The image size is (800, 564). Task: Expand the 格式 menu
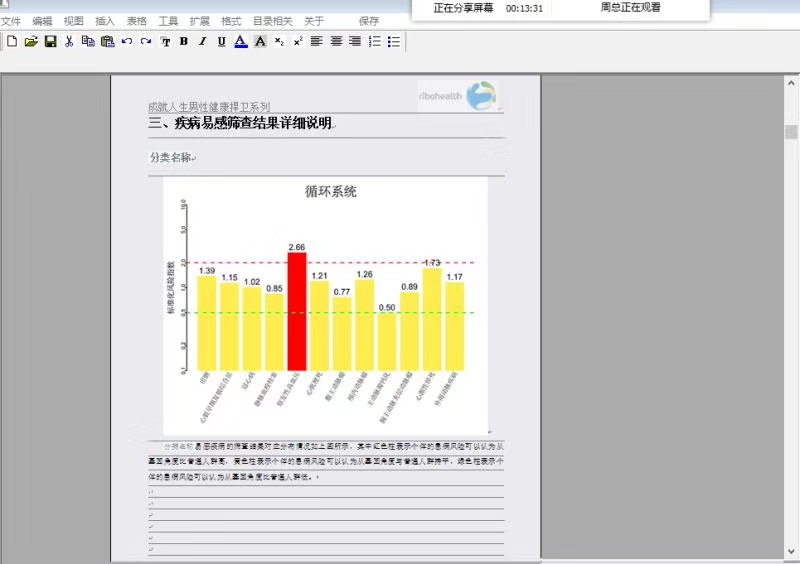[231, 21]
